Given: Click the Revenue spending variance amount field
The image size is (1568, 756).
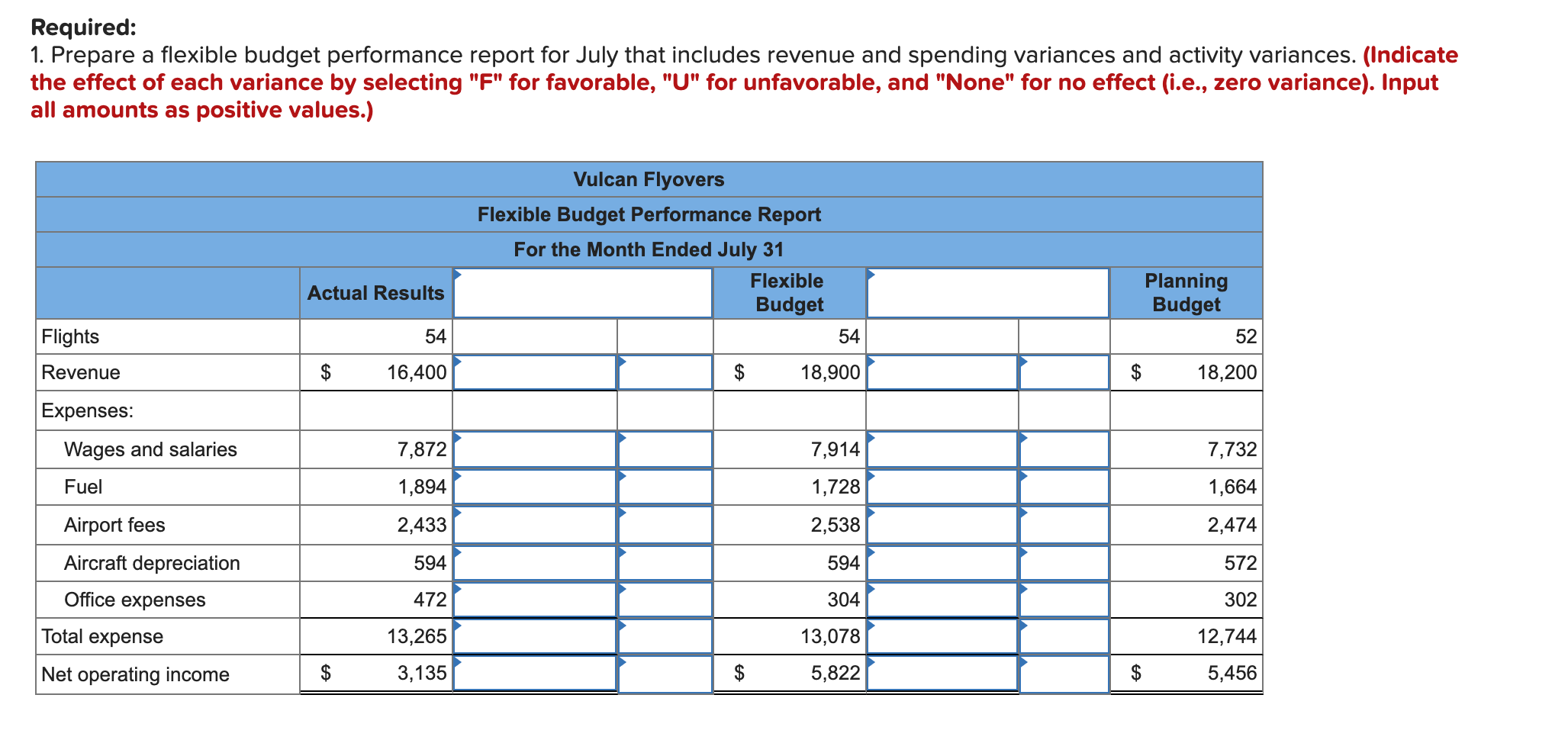Looking at the screenshot, I should click(535, 372).
